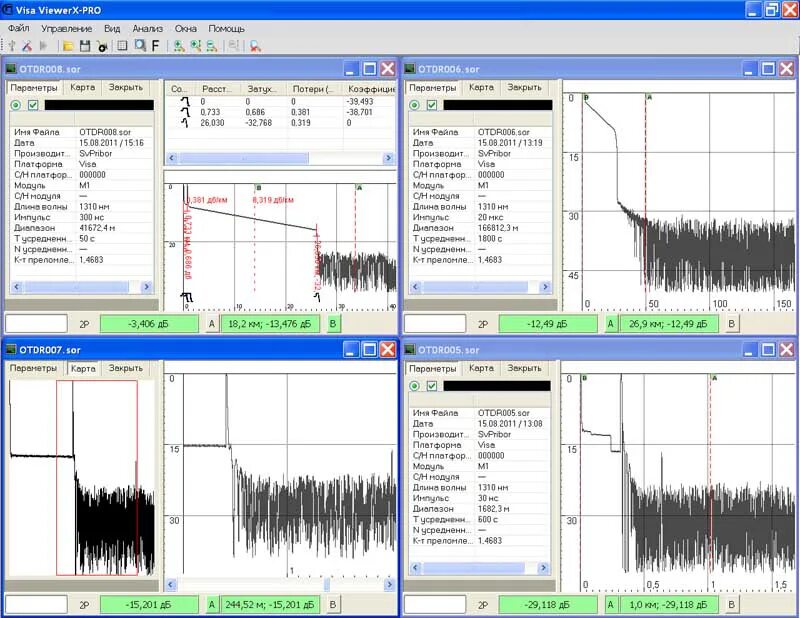This screenshot has width=800, height=618.
Task: Click marker A button in OTDR006 window
Action: coord(610,324)
